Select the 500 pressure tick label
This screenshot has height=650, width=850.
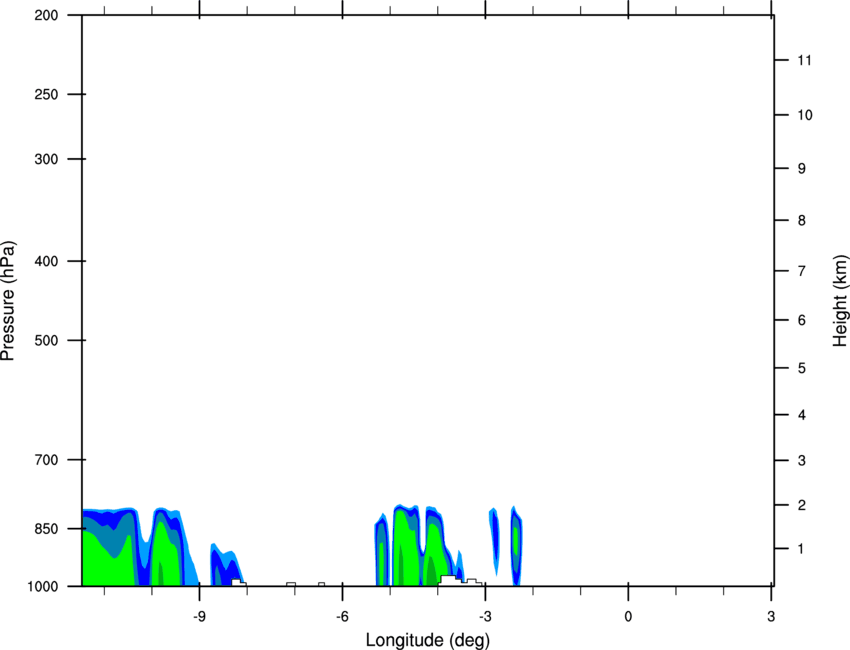point(46,340)
